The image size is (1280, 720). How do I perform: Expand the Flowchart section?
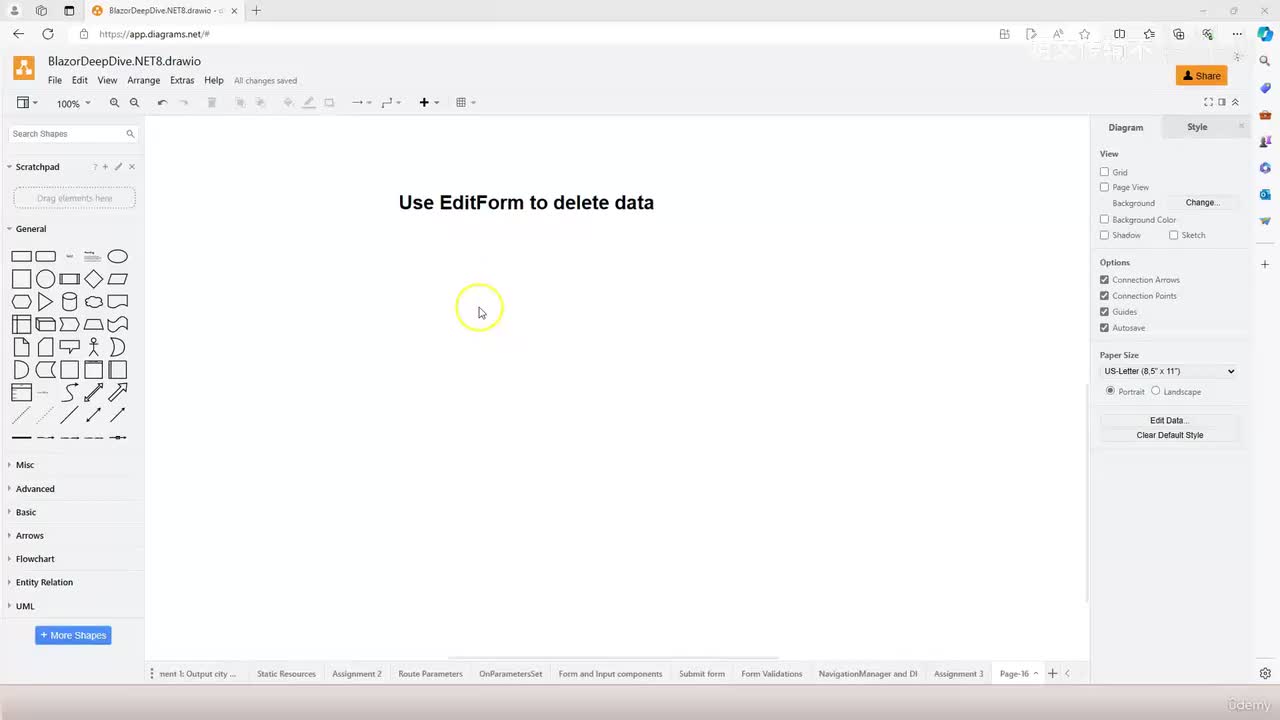tap(35, 559)
